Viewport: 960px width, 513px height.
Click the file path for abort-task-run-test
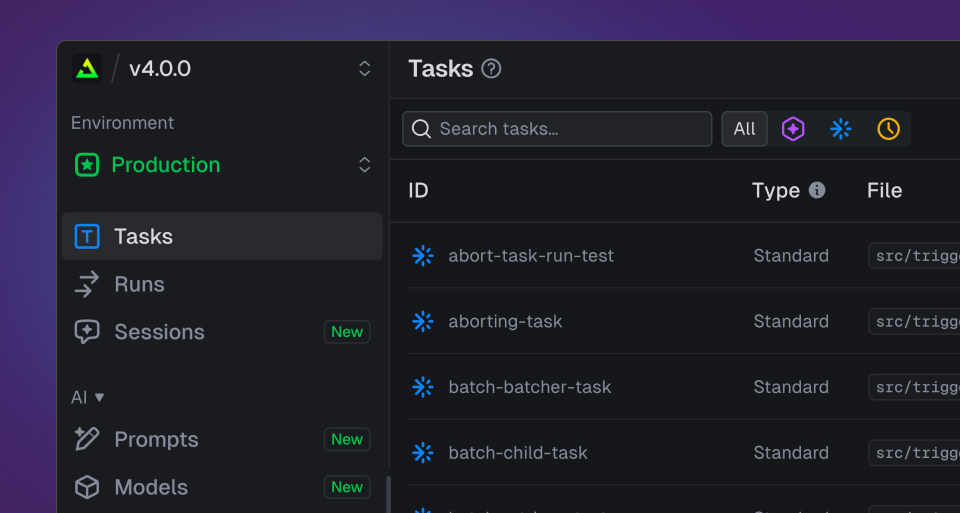914,255
